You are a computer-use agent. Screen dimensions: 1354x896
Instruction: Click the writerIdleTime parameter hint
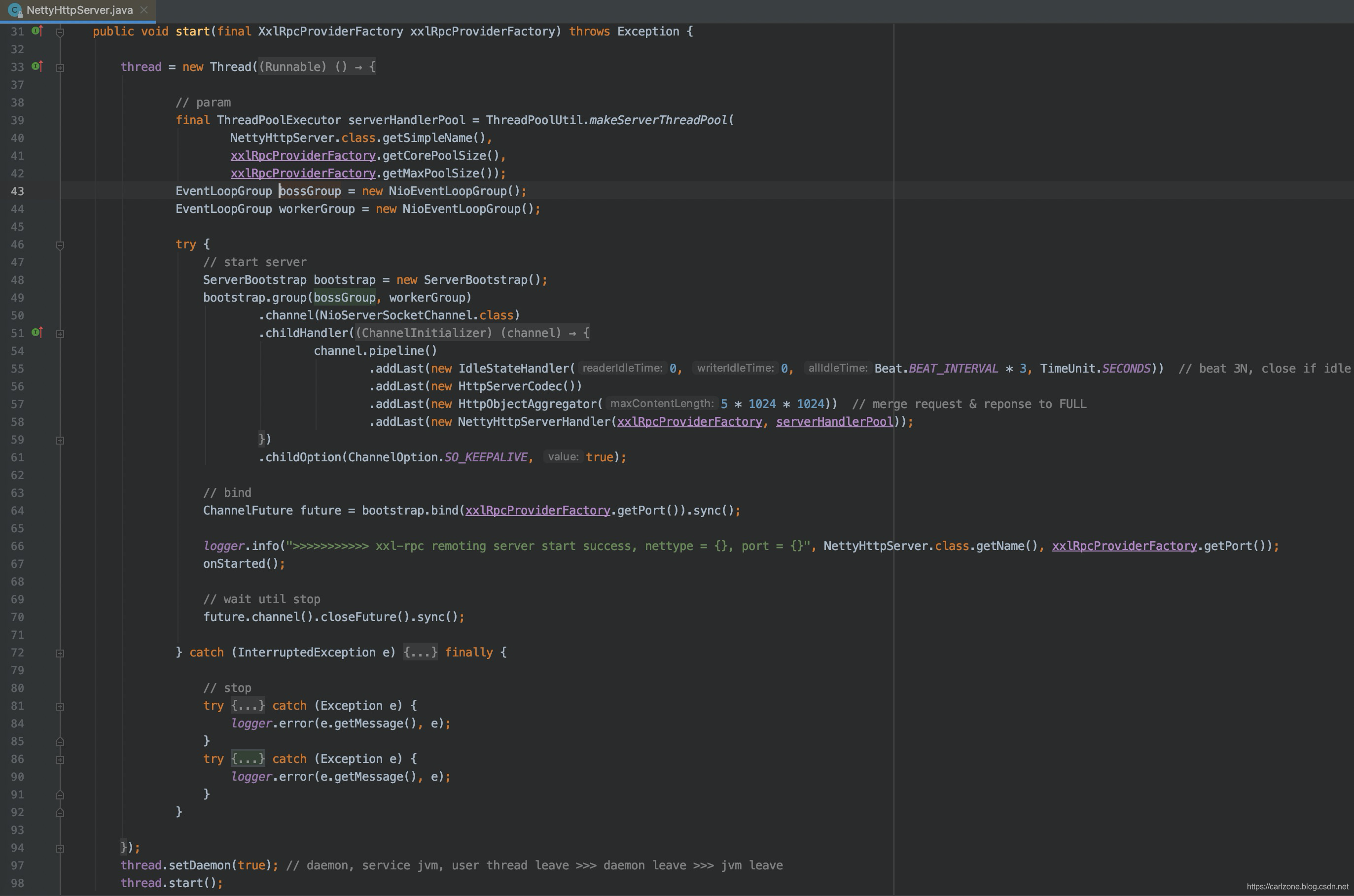(x=735, y=368)
